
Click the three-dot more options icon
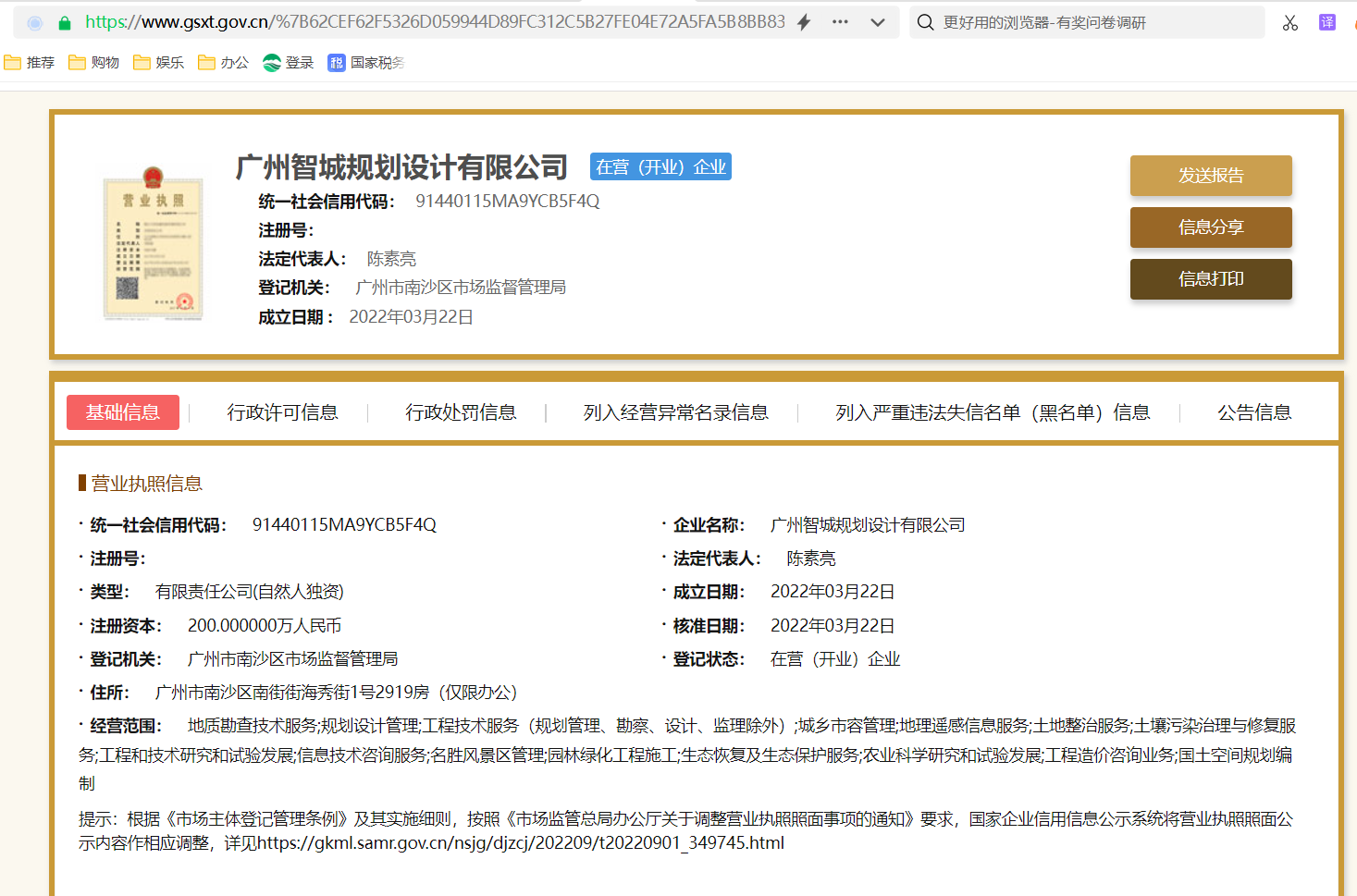click(839, 20)
